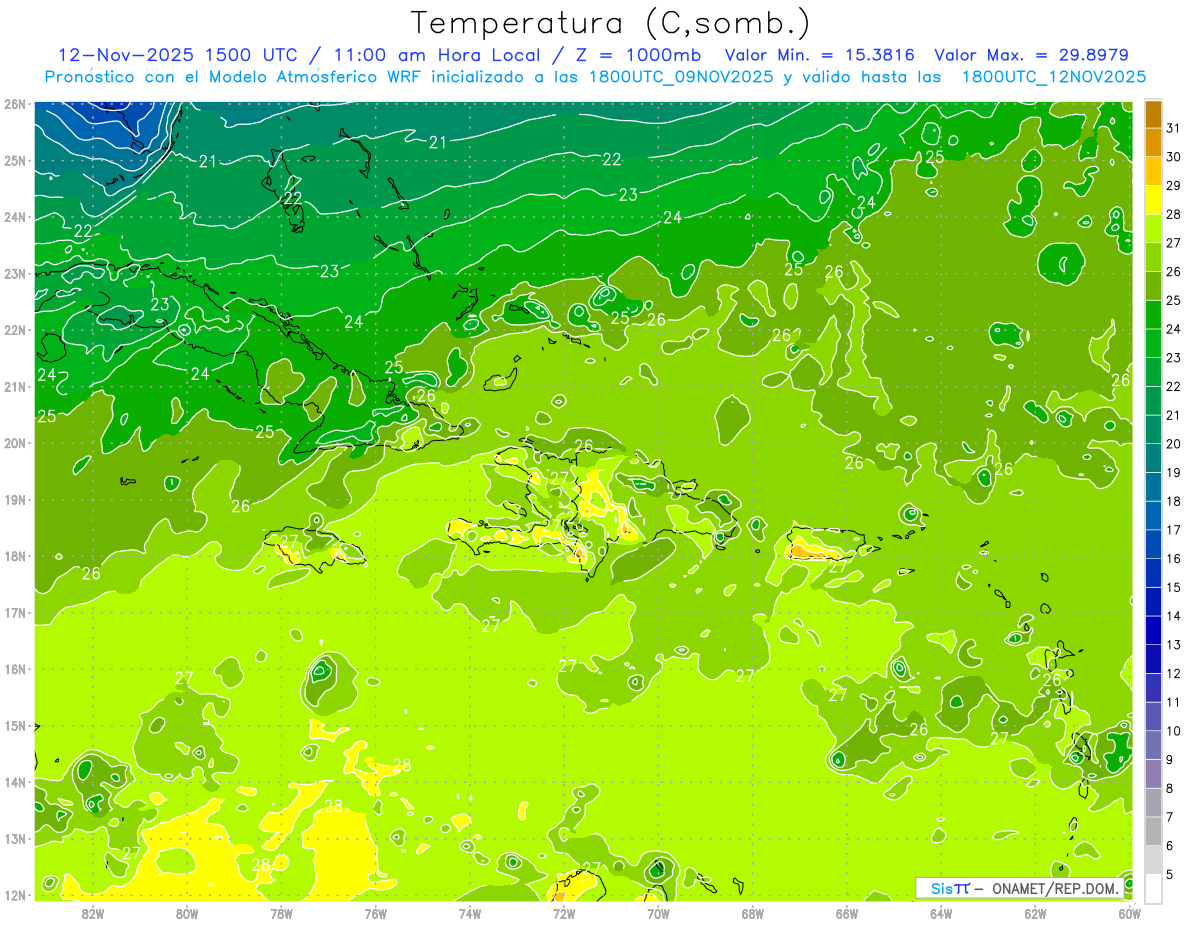Screen dimensions: 1200x927
Task: Click the latitude label "17N"
Action: (15, 613)
